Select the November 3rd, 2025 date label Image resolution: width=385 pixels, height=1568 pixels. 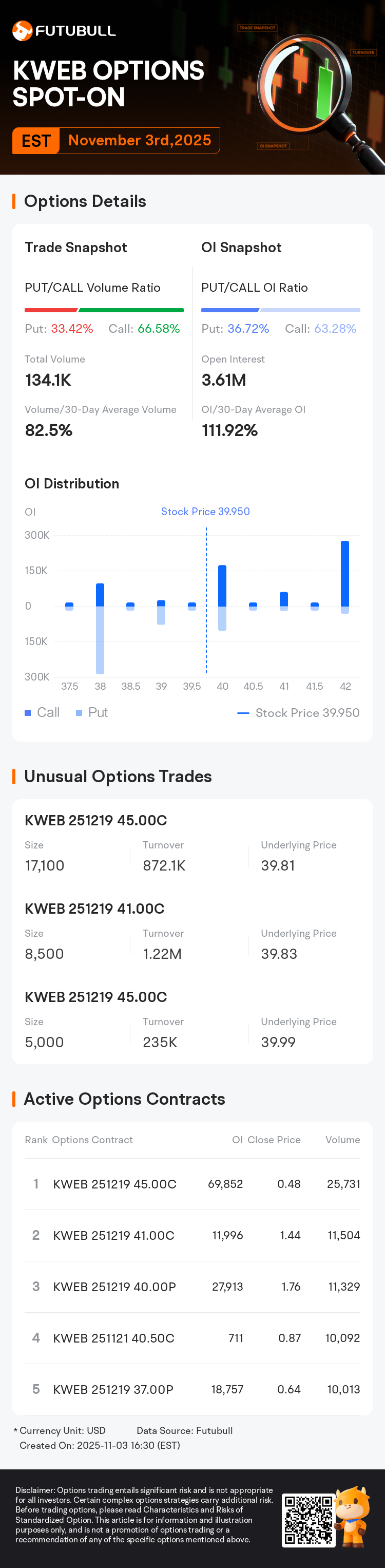[139, 141]
